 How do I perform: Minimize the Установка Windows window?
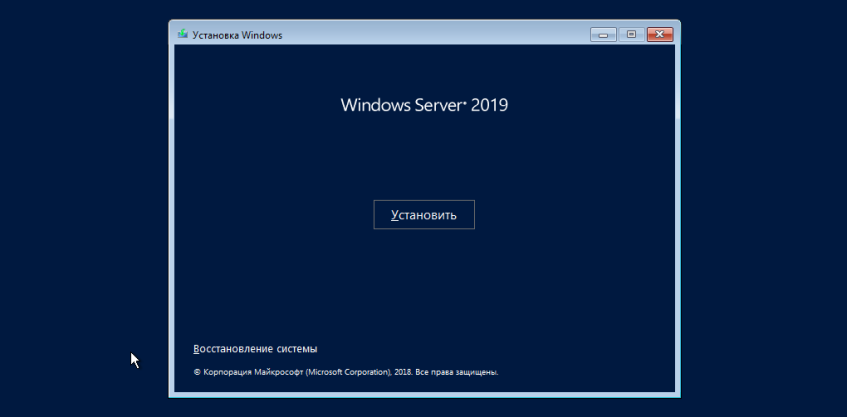tap(603, 35)
